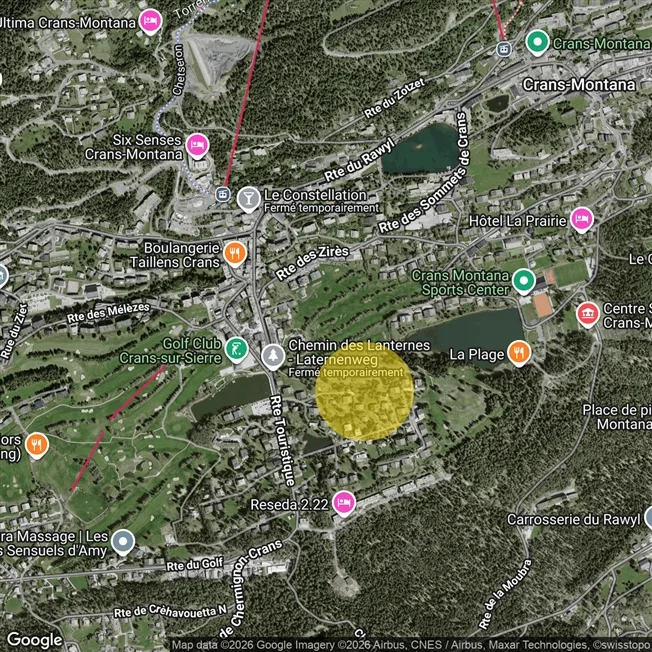Open the Boulangerie Taillens Crans restaurant pin
The width and height of the screenshot is (652, 652).
click(235, 253)
